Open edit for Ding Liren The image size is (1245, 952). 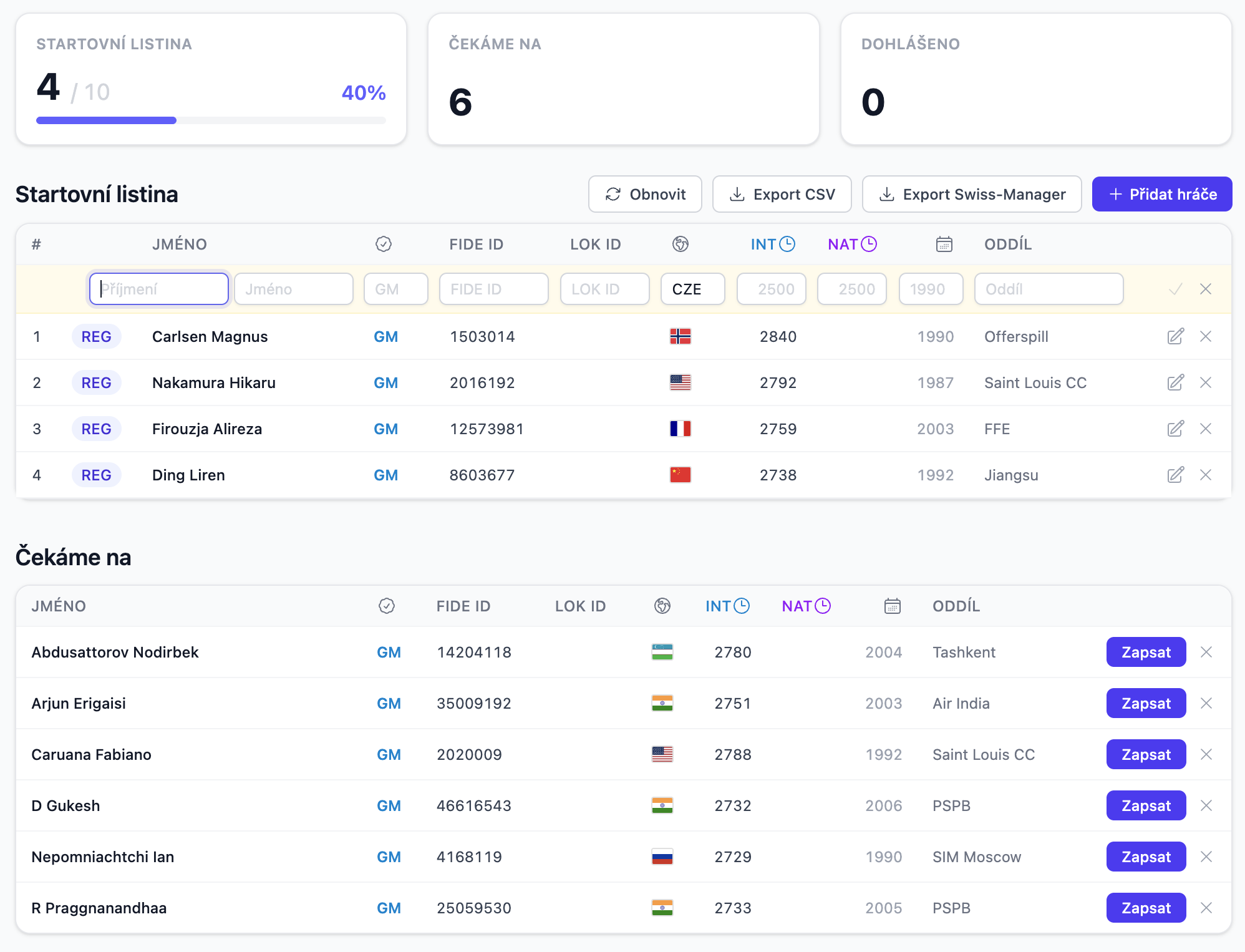pyautogui.click(x=1175, y=475)
